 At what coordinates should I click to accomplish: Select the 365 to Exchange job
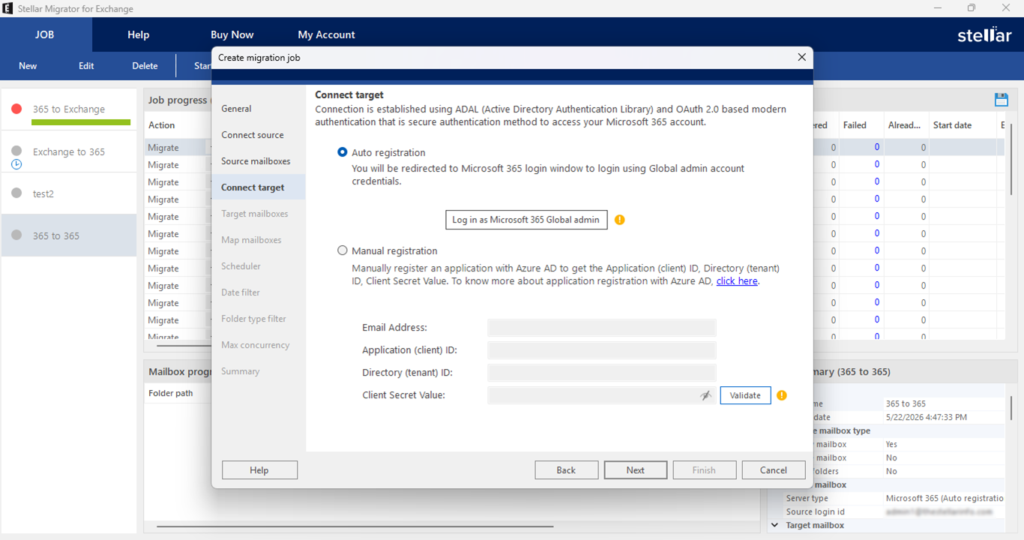coord(69,109)
